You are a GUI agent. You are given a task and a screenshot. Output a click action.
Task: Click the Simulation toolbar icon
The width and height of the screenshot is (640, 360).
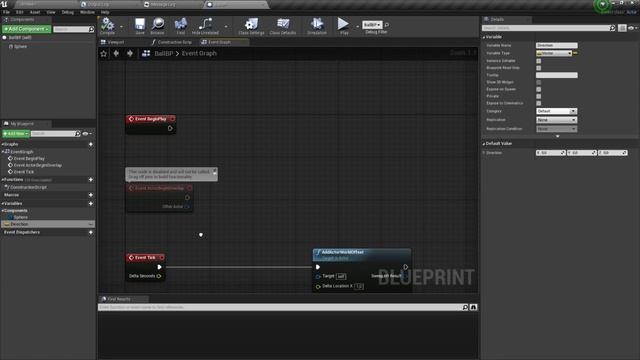(317, 25)
